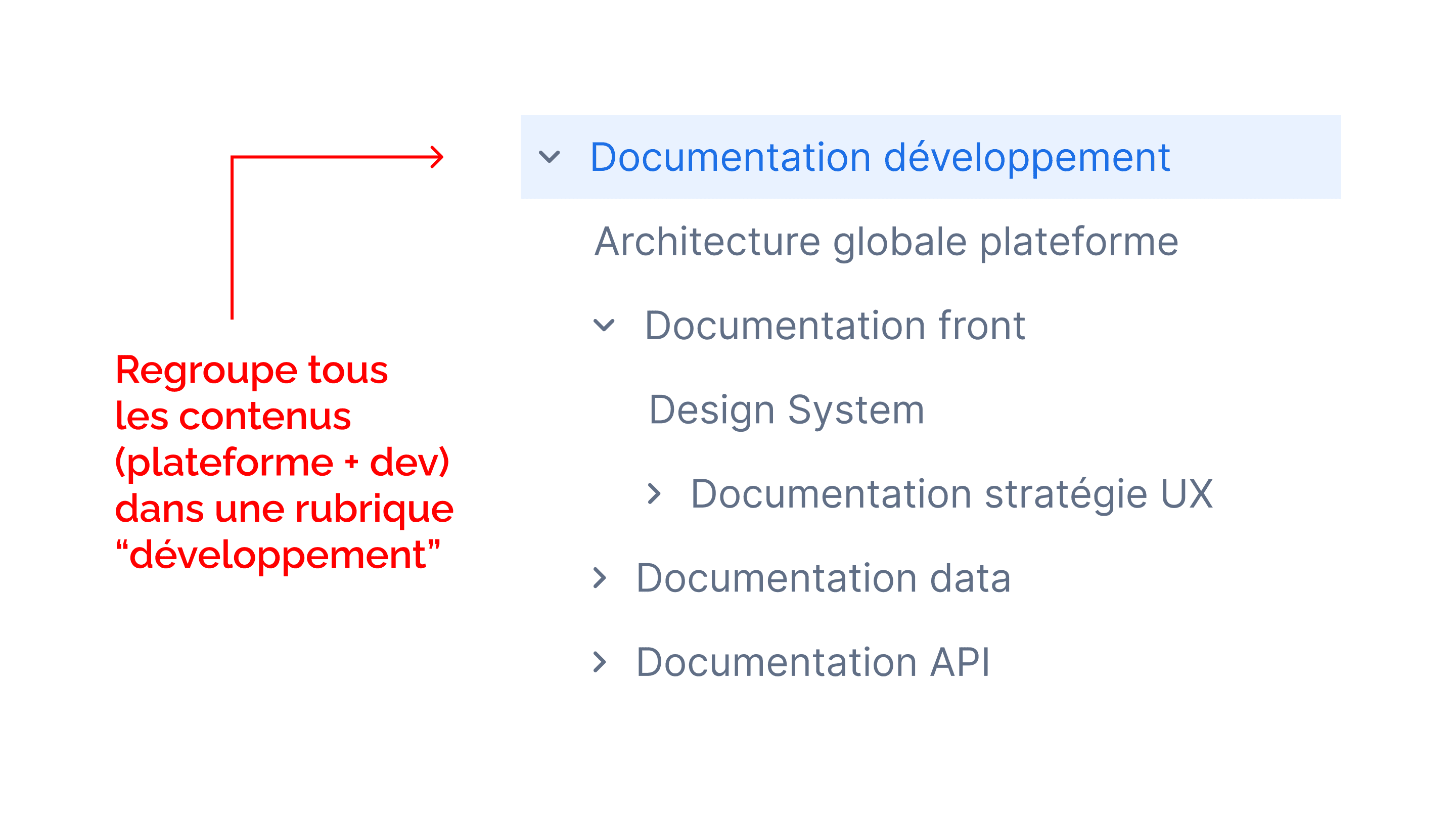This screenshot has height=819, width=1456.
Task: Expand the Documentation stratégie UX chevron
Action: (x=654, y=493)
